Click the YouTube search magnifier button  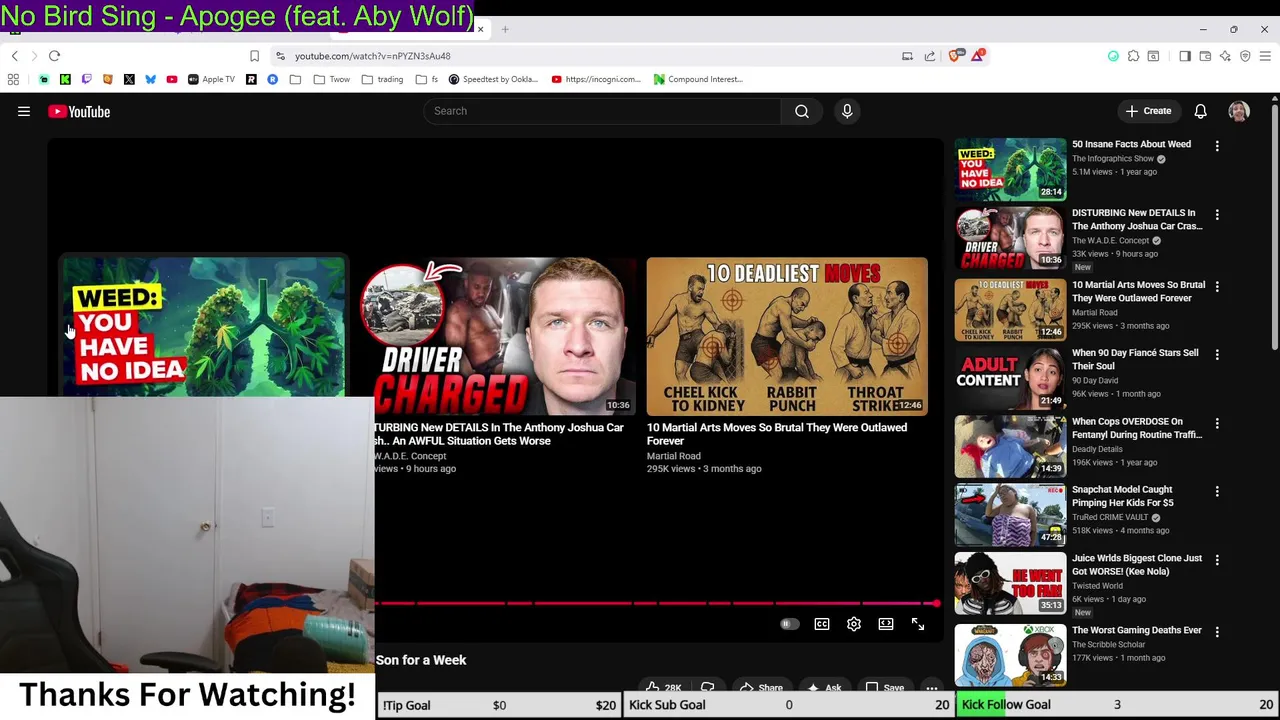click(x=802, y=111)
